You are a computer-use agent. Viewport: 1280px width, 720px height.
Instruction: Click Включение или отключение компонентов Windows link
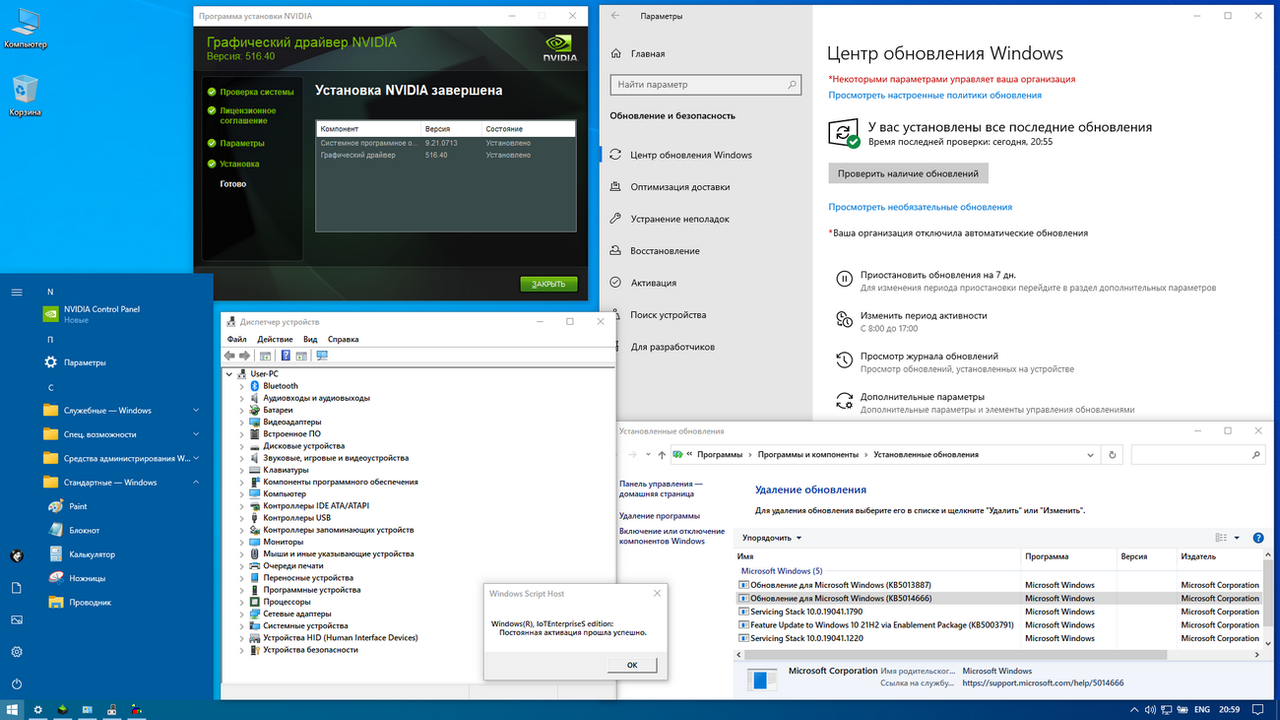click(x=672, y=536)
